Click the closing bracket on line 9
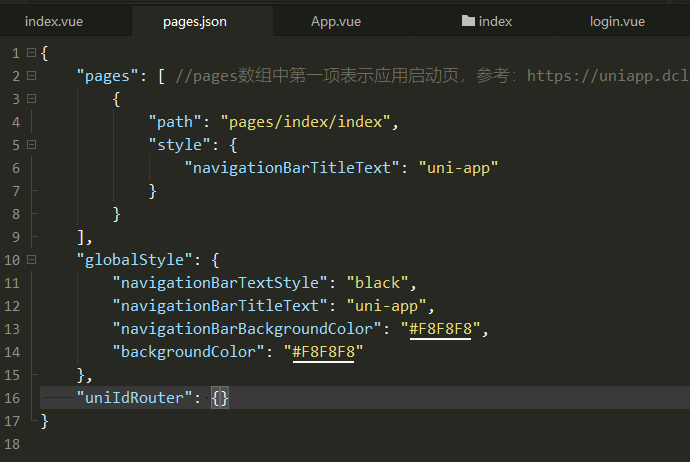 coord(81,237)
